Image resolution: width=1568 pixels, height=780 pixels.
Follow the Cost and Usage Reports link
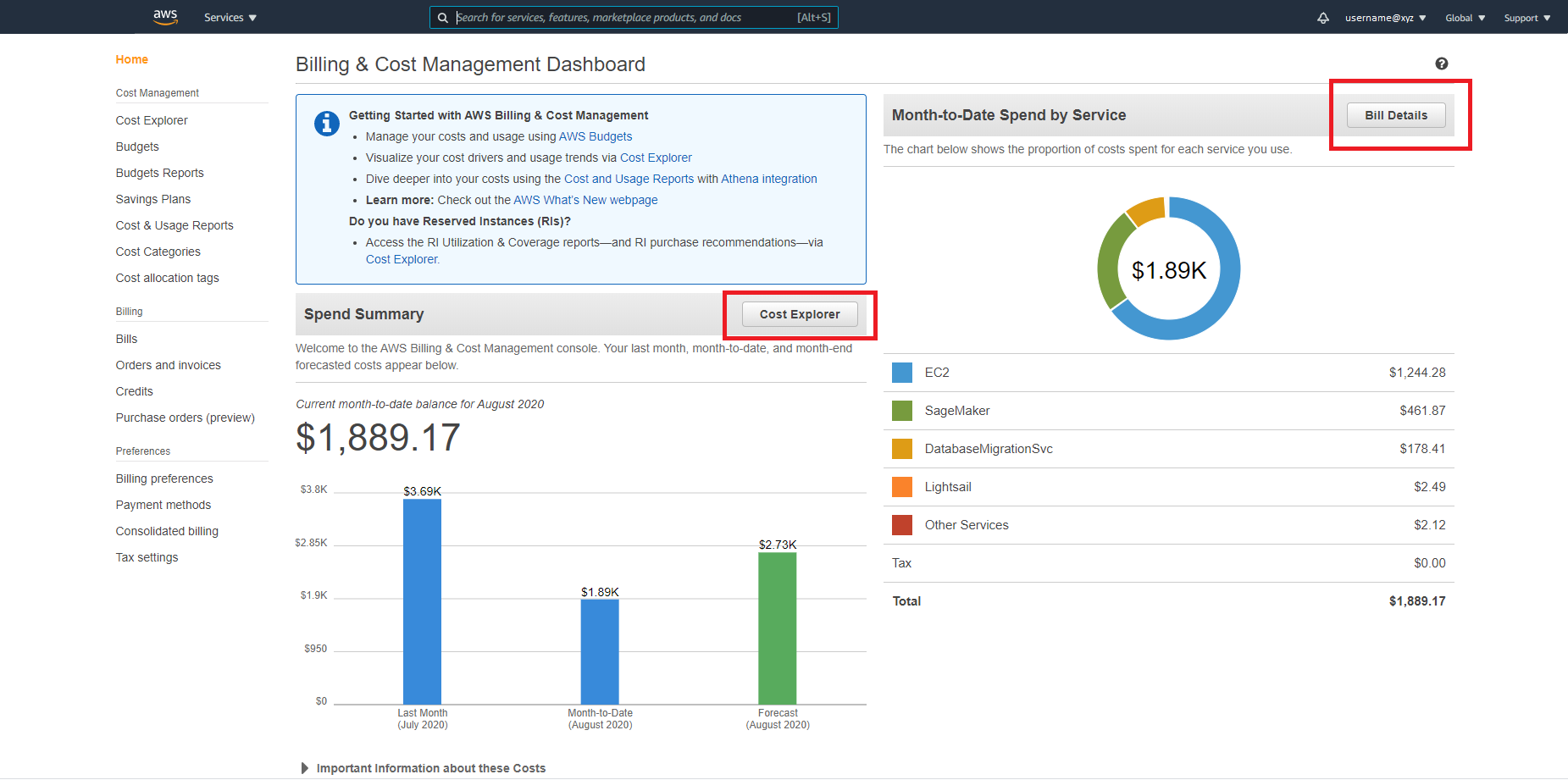coord(629,179)
